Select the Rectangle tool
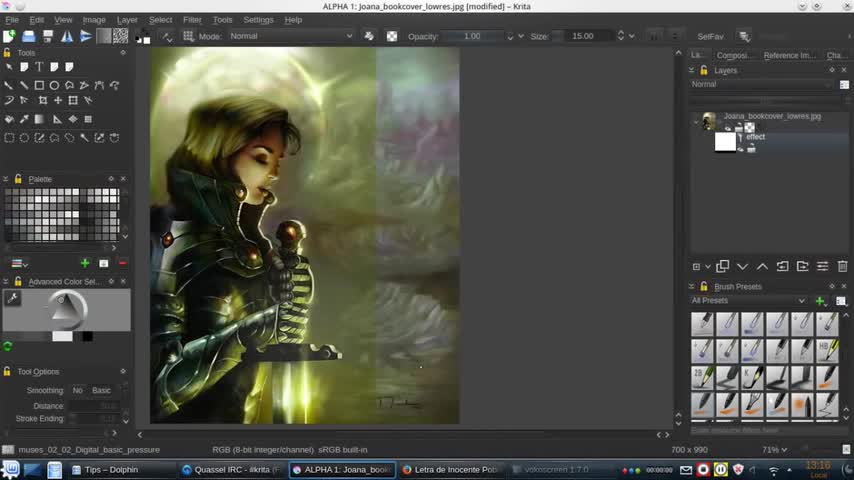 pyautogui.click(x=39, y=86)
